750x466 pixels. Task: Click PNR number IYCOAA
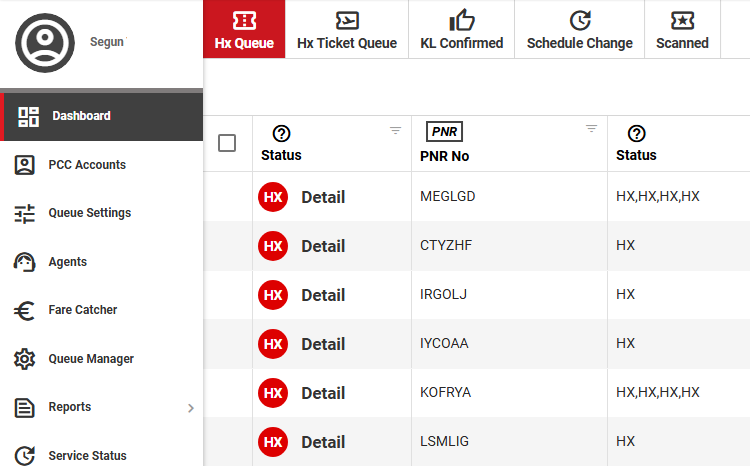point(444,344)
